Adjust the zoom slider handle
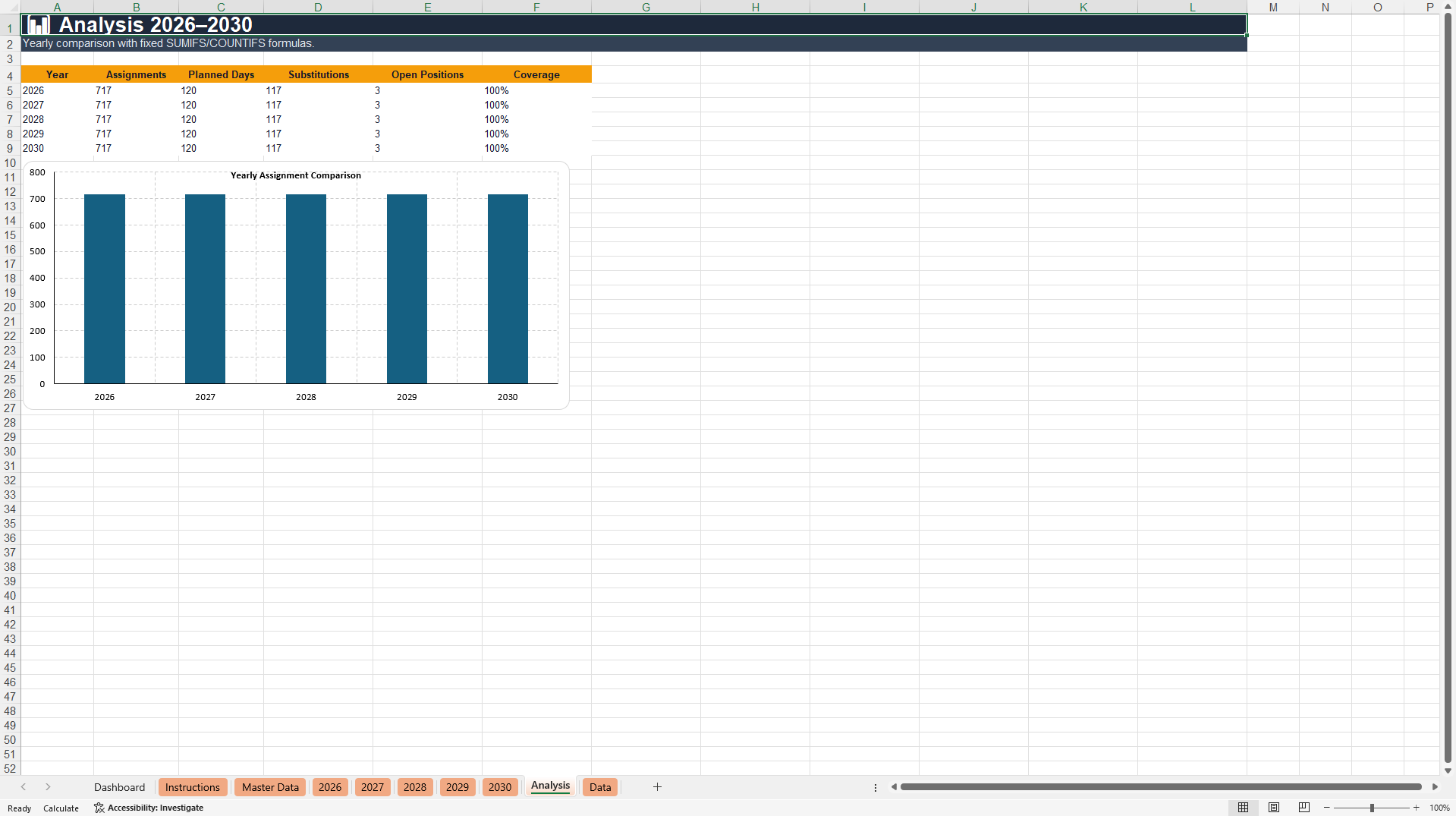 1372,808
